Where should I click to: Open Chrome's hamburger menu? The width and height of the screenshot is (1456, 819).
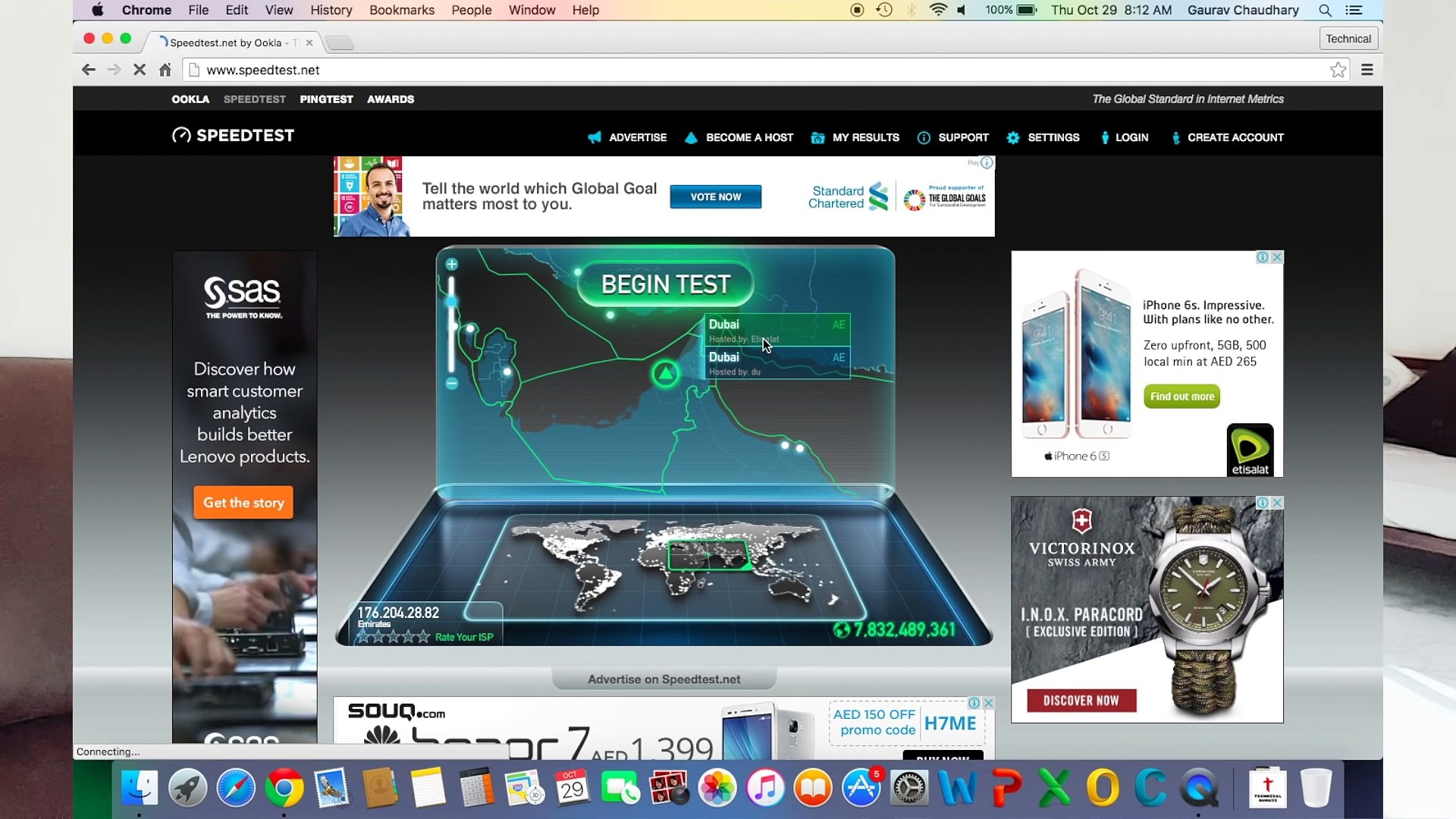[x=1368, y=69]
